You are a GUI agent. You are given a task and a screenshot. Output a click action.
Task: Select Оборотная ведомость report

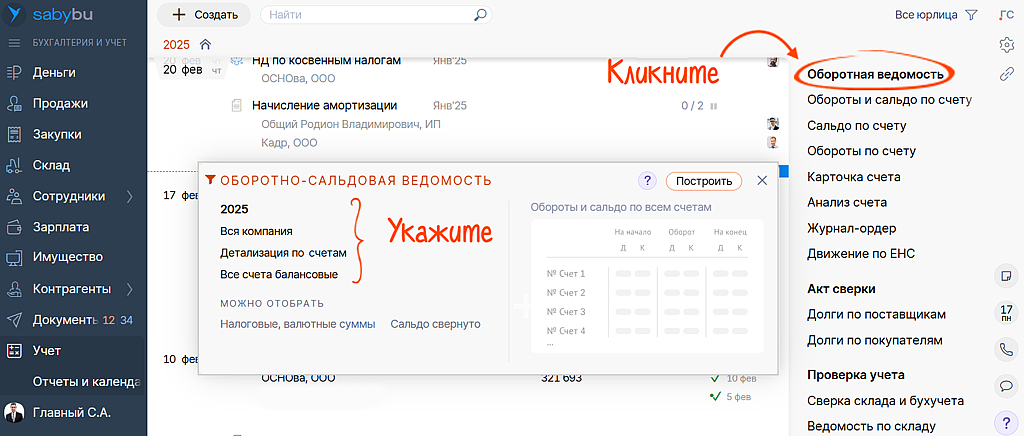coord(874,74)
